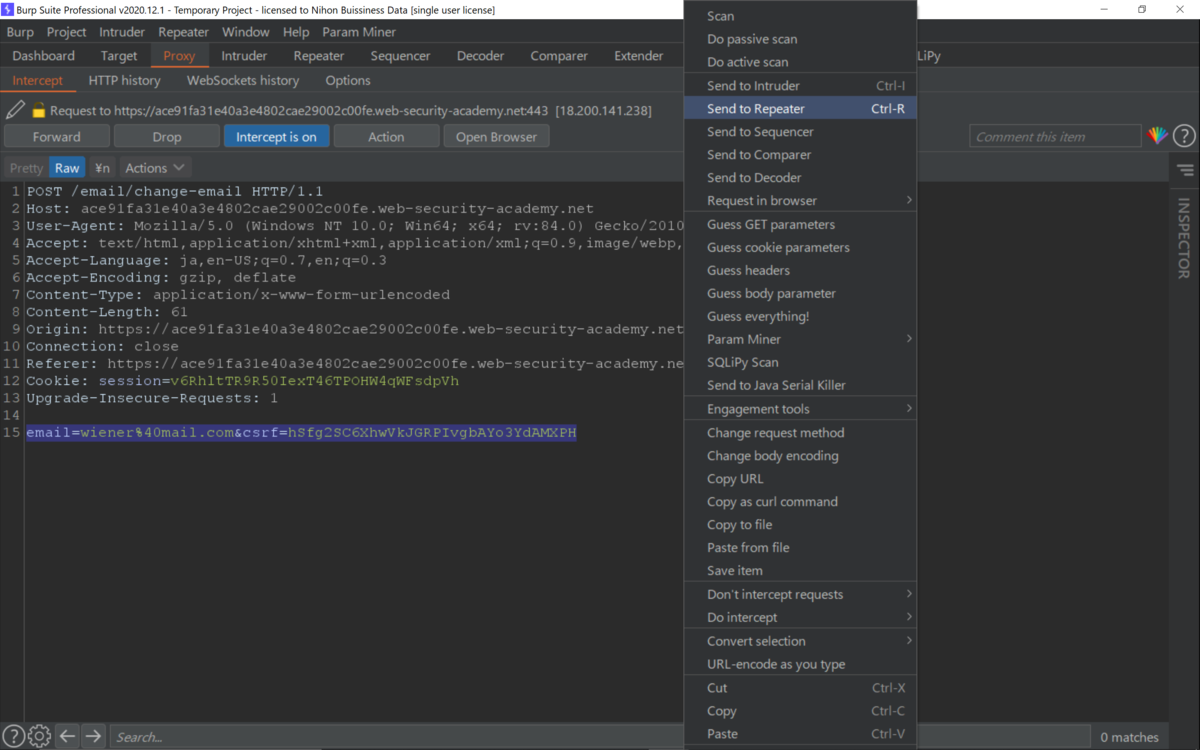Switch to the Repeater main tab
This screenshot has height=750, width=1200.
click(319, 55)
